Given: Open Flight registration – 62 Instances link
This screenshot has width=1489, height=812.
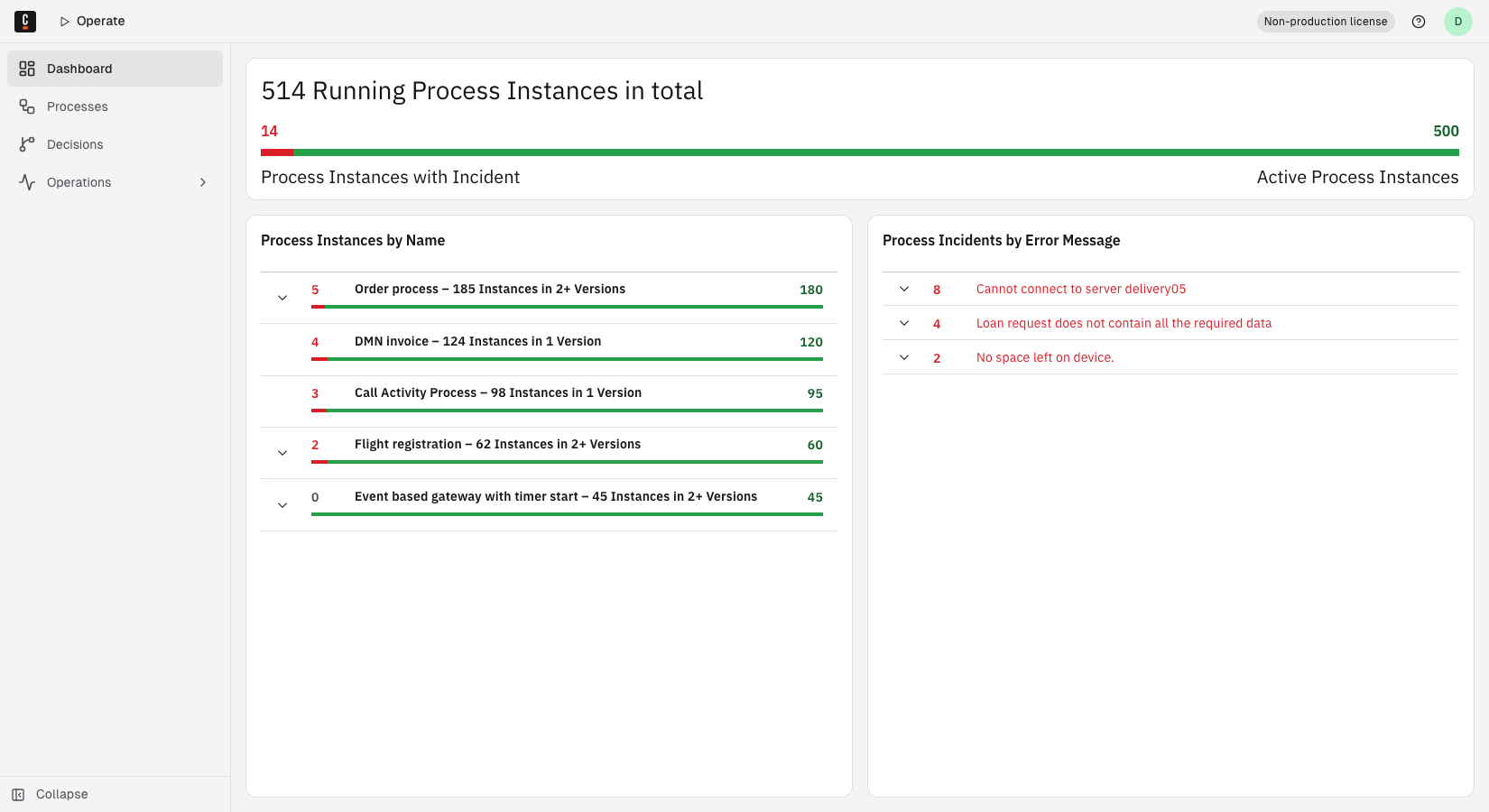Looking at the screenshot, I should coord(497,445).
